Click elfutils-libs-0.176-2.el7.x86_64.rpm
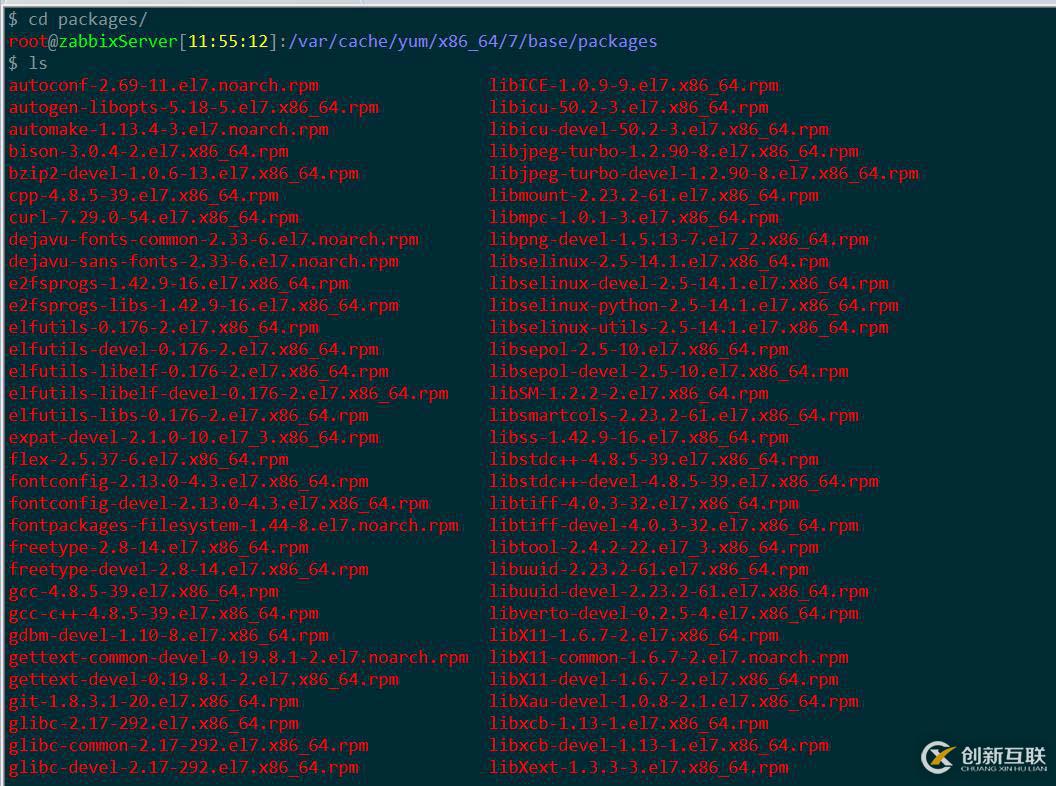 click(189, 416)
